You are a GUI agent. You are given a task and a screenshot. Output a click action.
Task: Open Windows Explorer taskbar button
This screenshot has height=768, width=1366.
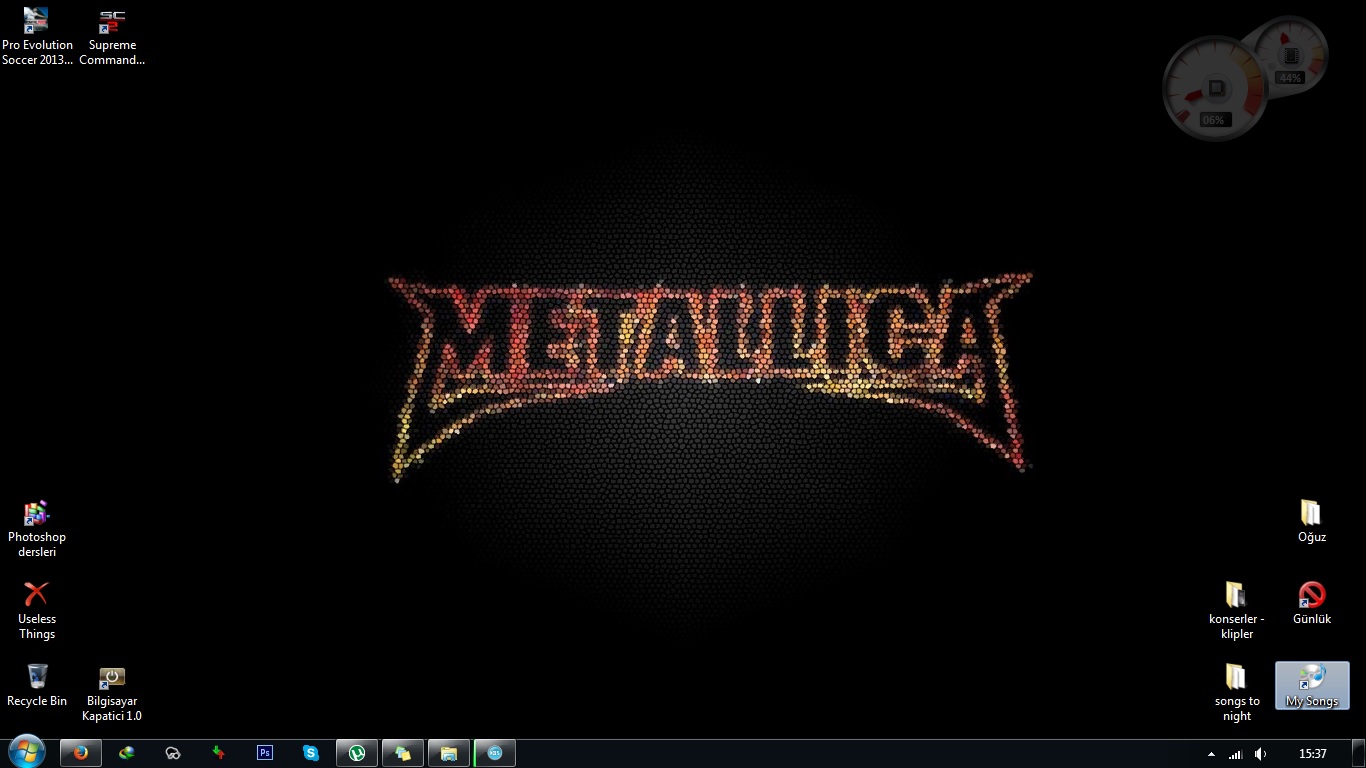[449, 753]
